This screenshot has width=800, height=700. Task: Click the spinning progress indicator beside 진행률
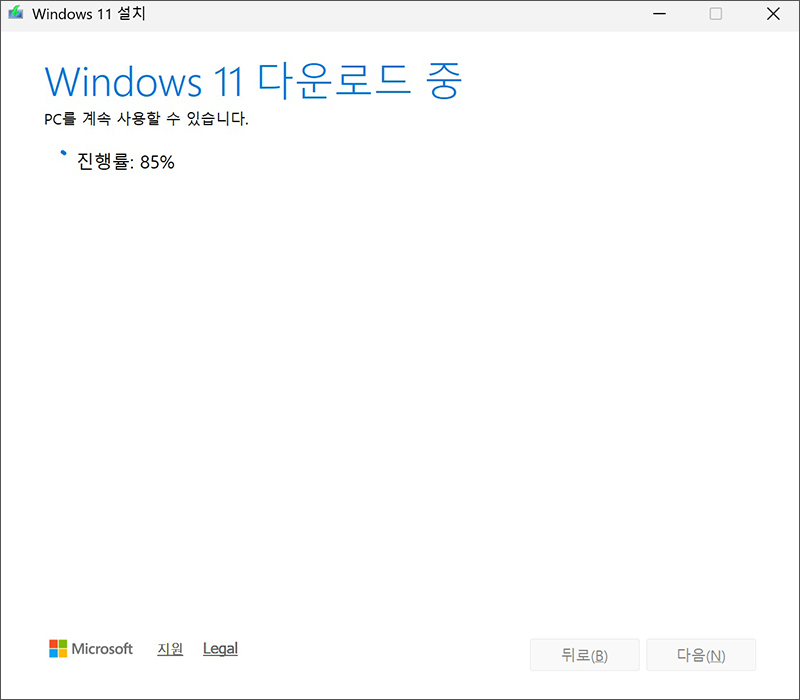click(x=64, y=154)
